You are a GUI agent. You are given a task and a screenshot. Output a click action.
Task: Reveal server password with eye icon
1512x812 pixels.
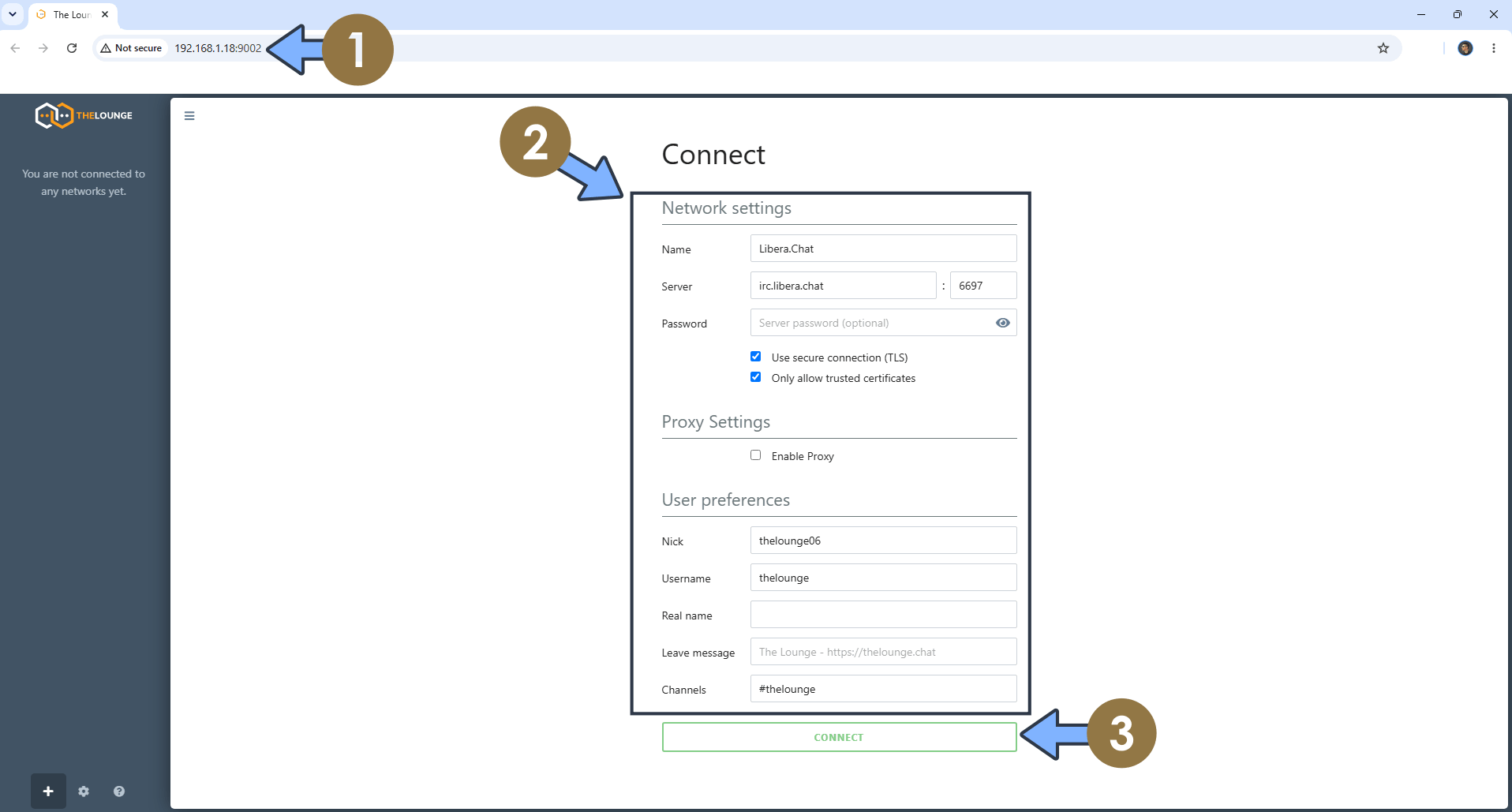[1003, 323]
